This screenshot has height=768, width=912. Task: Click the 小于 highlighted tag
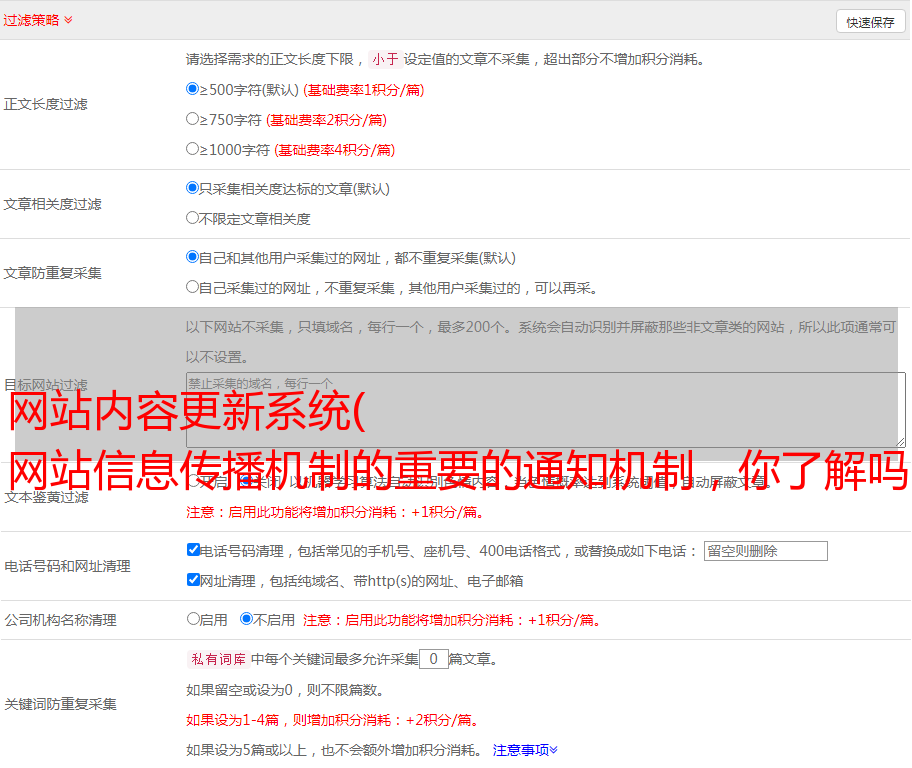click(x=385, y=59)
